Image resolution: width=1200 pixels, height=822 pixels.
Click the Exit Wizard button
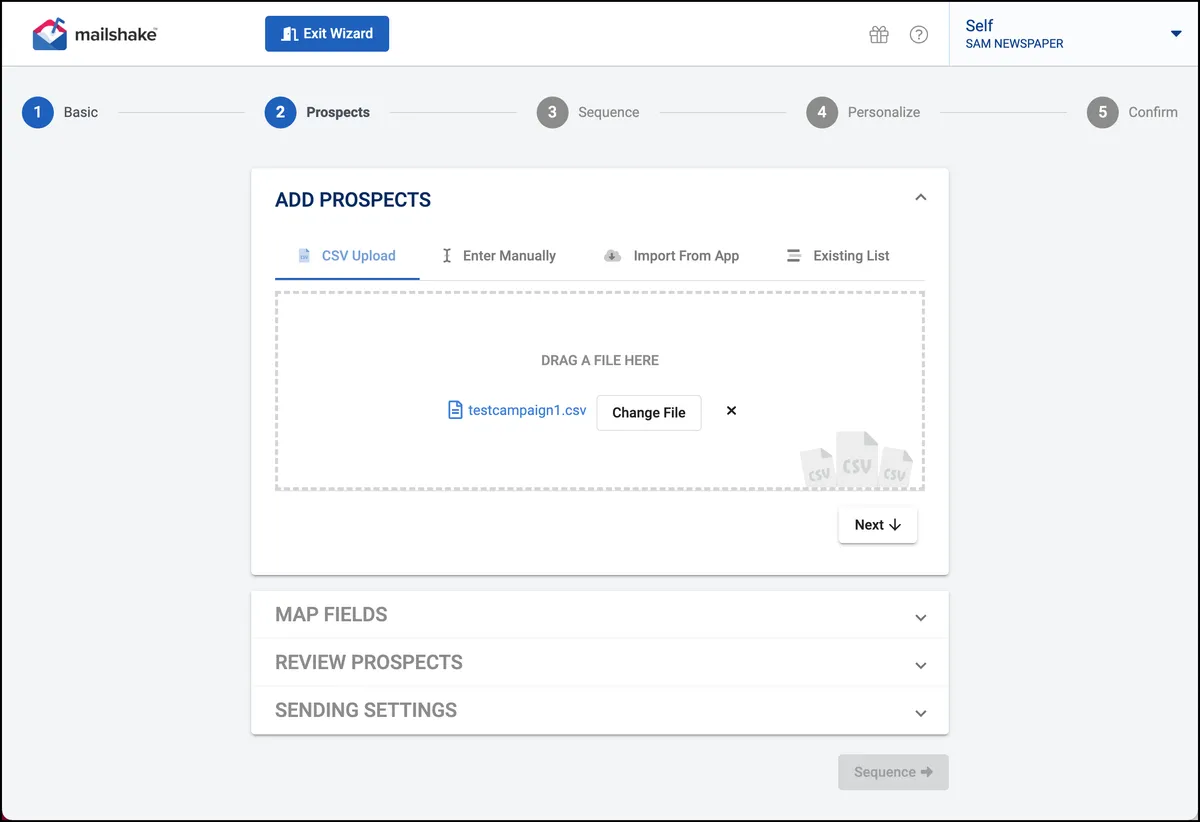click(x=327, y=33)
